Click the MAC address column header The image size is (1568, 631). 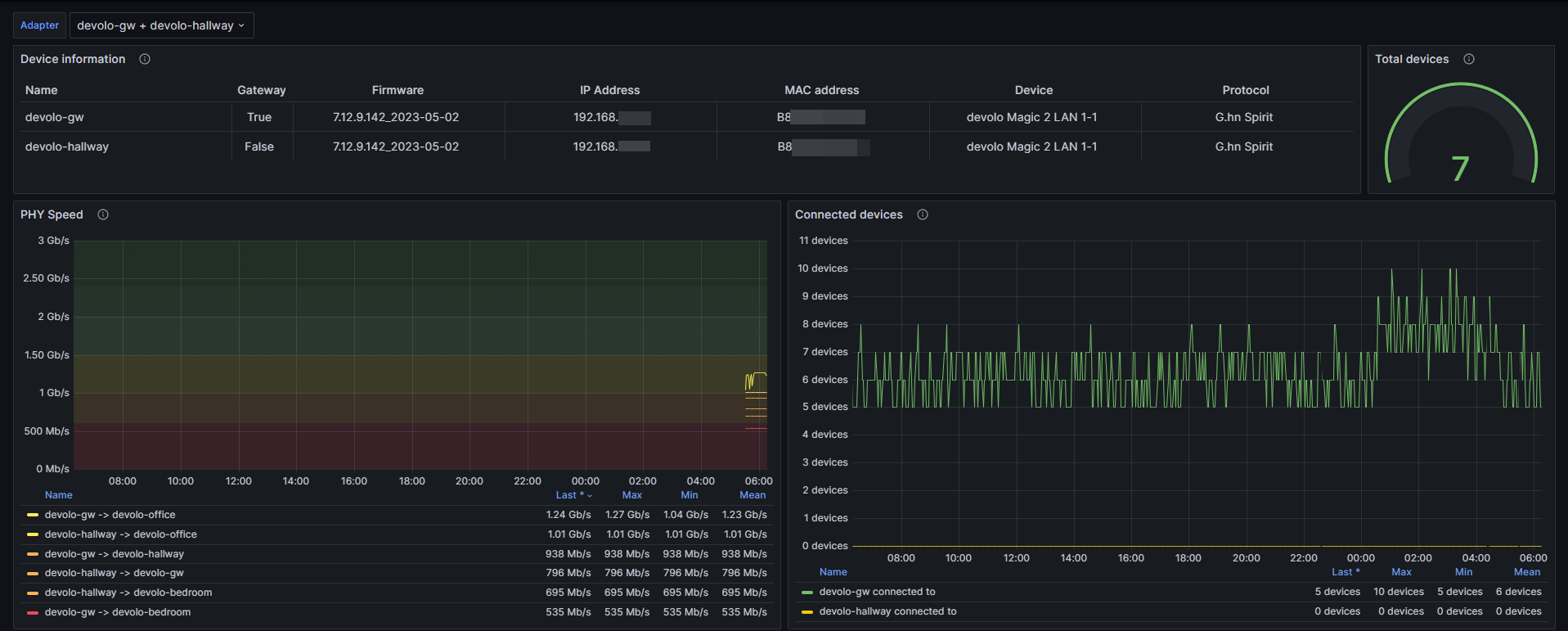[x=821, y=90]
